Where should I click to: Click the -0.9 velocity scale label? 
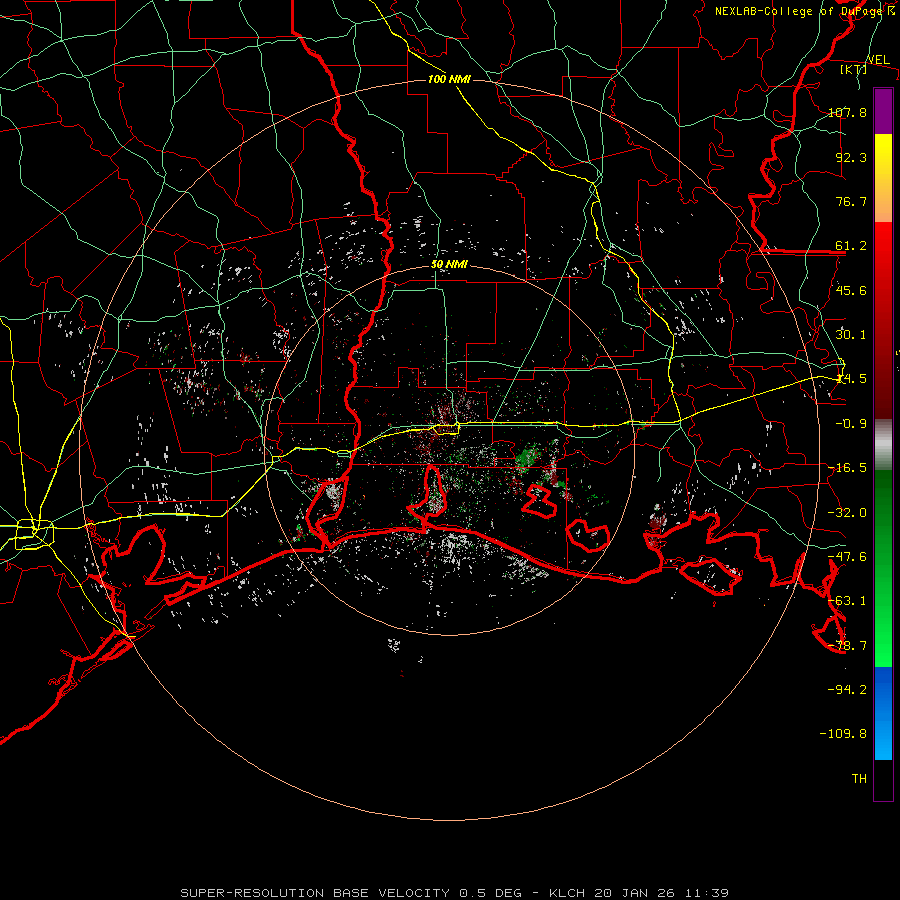click(x=851, y=424)
